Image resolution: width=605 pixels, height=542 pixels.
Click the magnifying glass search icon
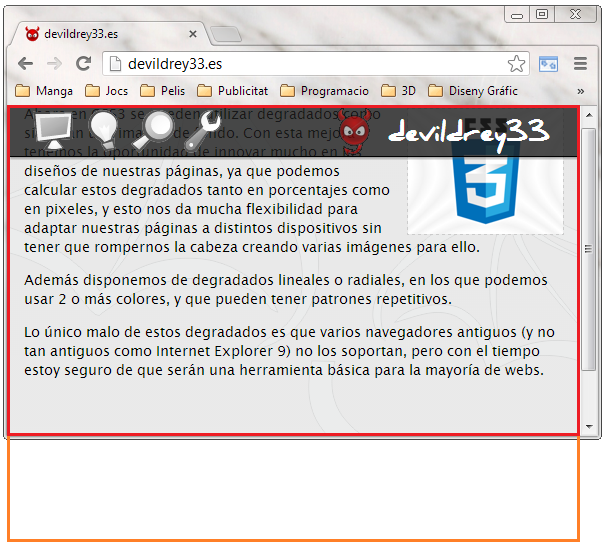click(x=157, y=128)
